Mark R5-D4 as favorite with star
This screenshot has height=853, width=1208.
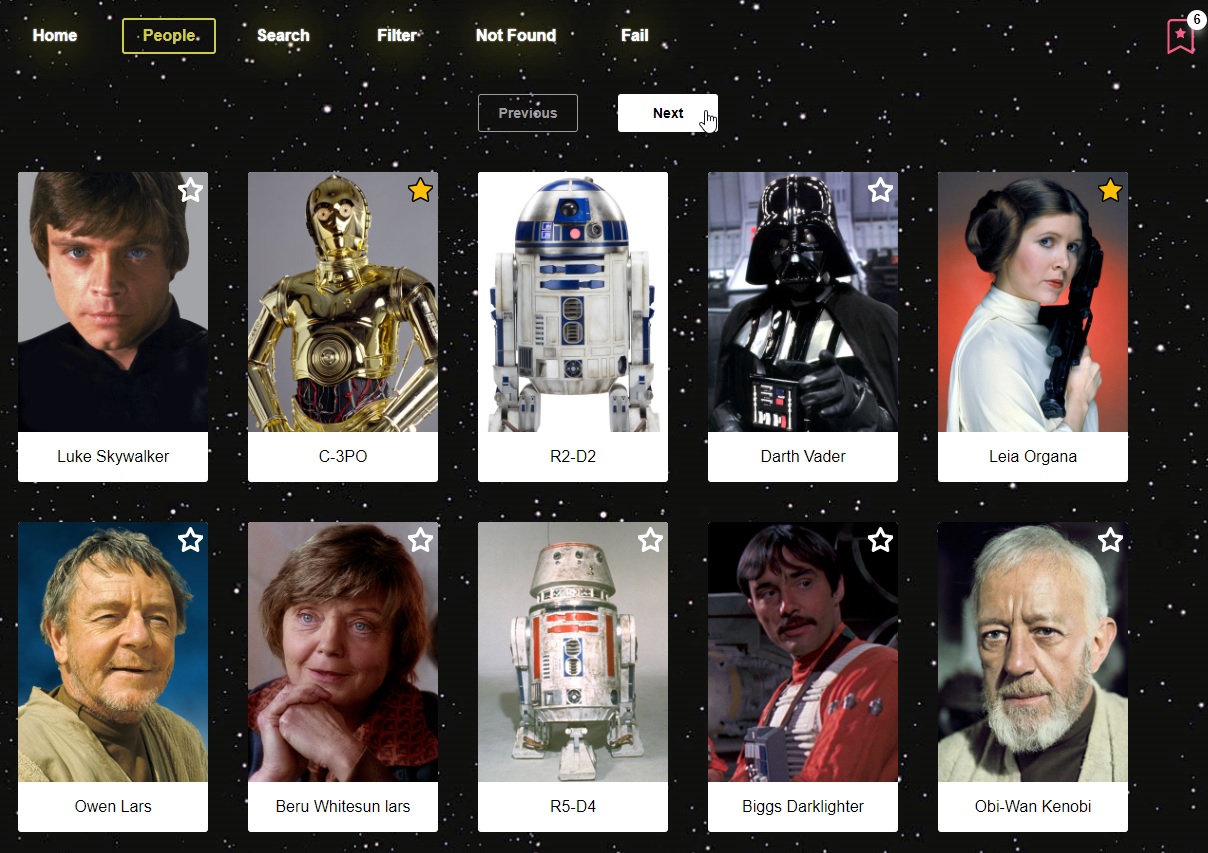[650, 540]
